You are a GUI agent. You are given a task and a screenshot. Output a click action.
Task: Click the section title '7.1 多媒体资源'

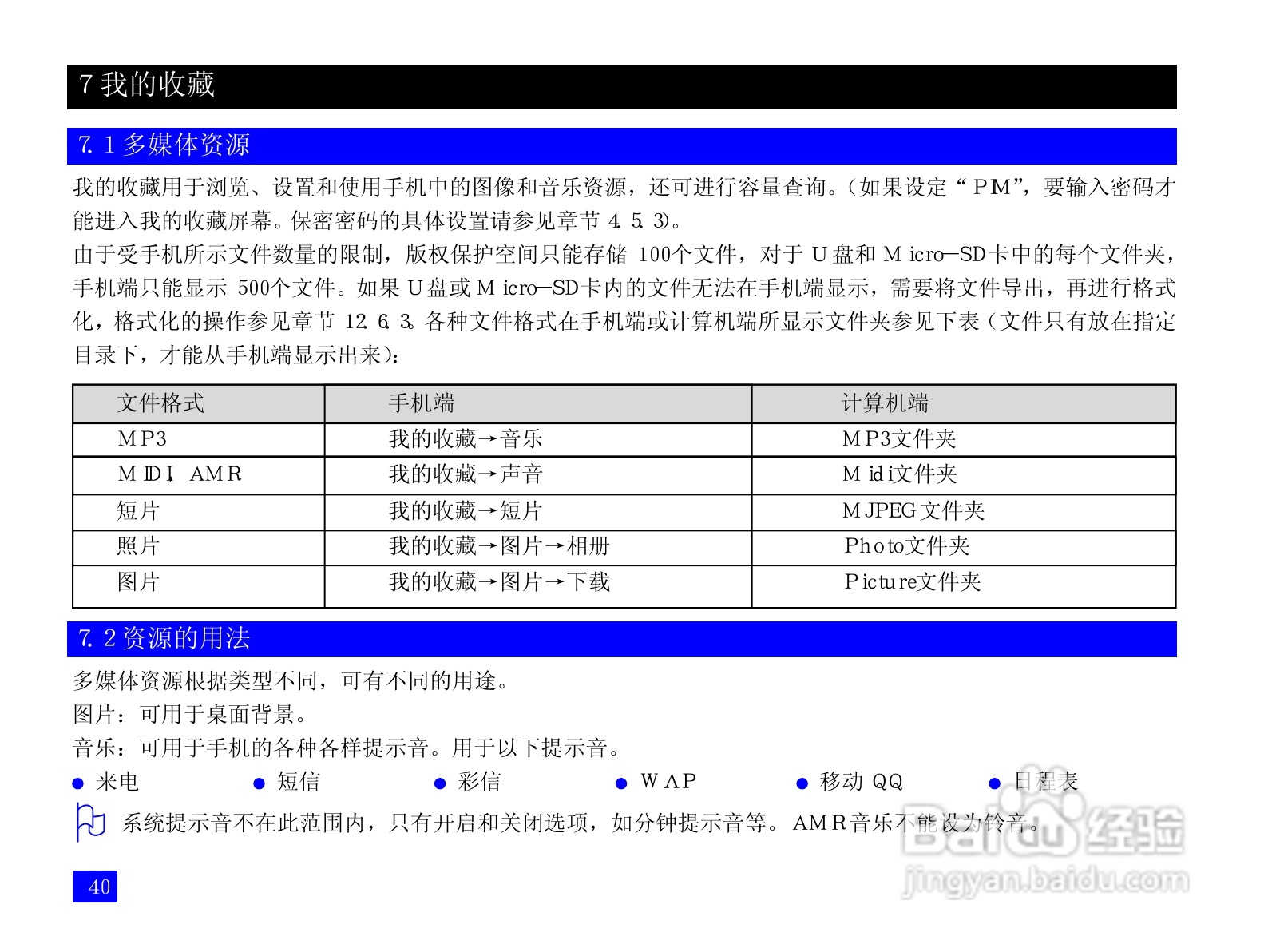[x=164, y=145]
